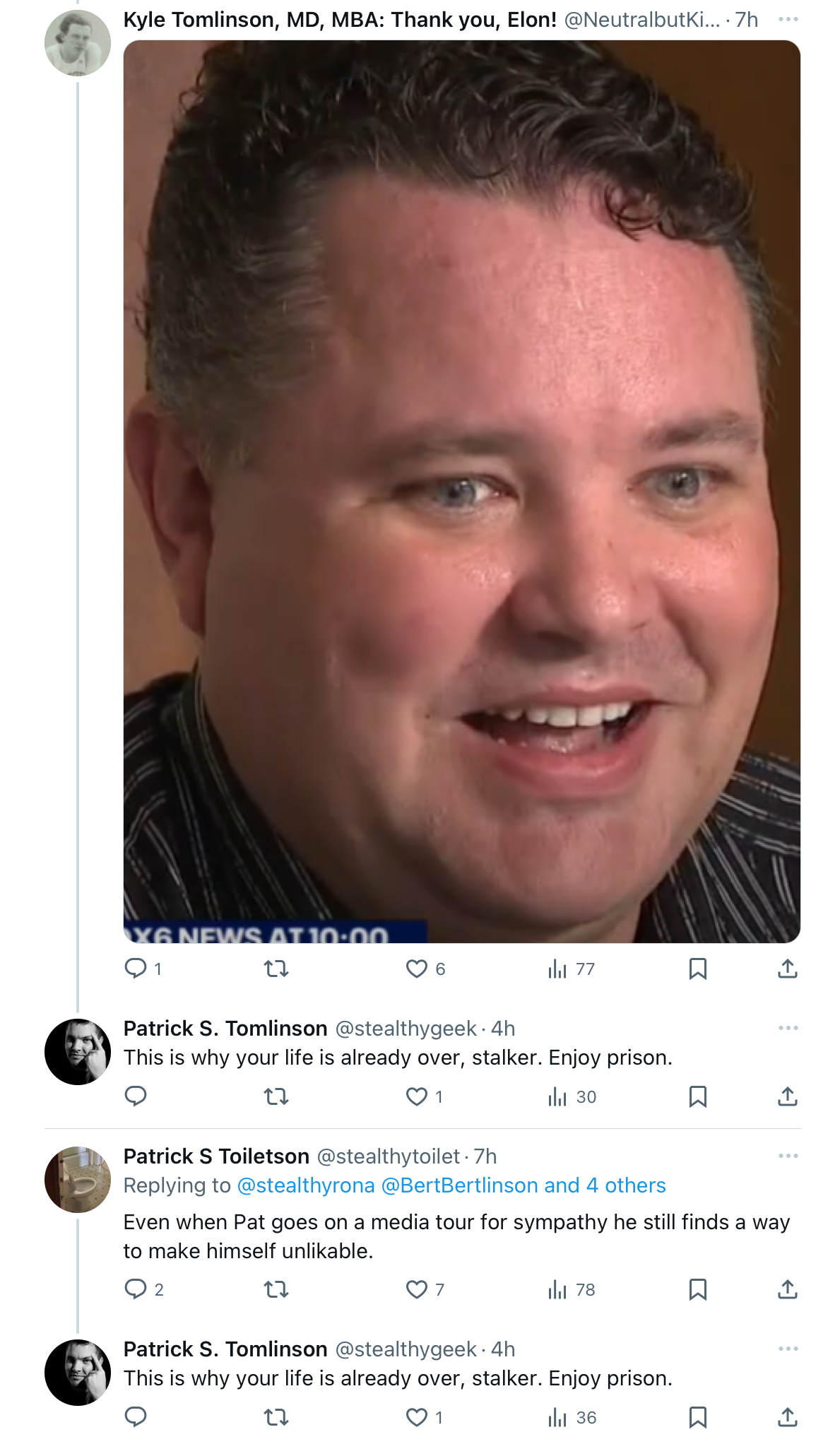The height and width of the screenshot is (1444, 840).
Task: Open the @stealthyrona mention link
Action: [x=306, y=1185]
